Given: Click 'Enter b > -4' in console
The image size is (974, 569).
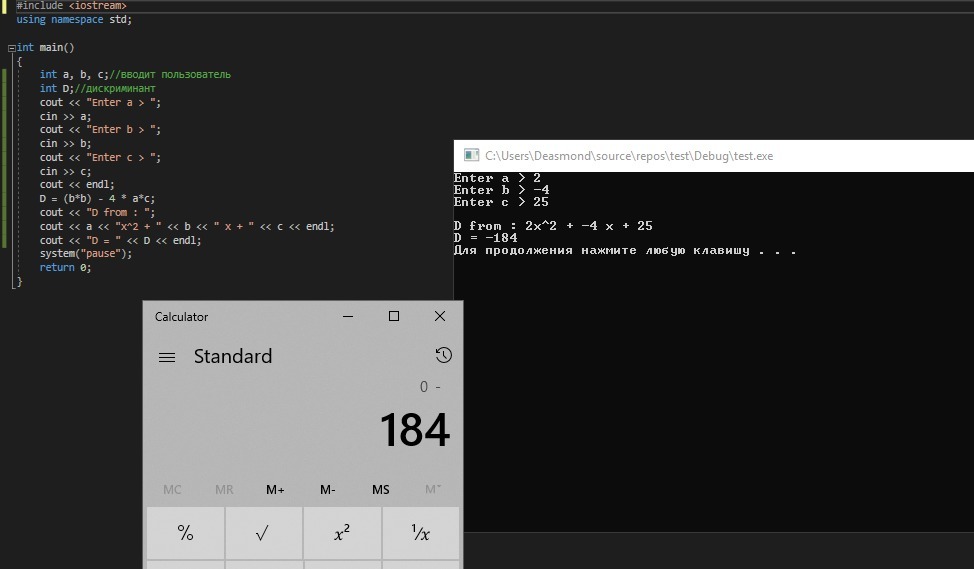Looking at the screenshot, I should coord(501,190).
